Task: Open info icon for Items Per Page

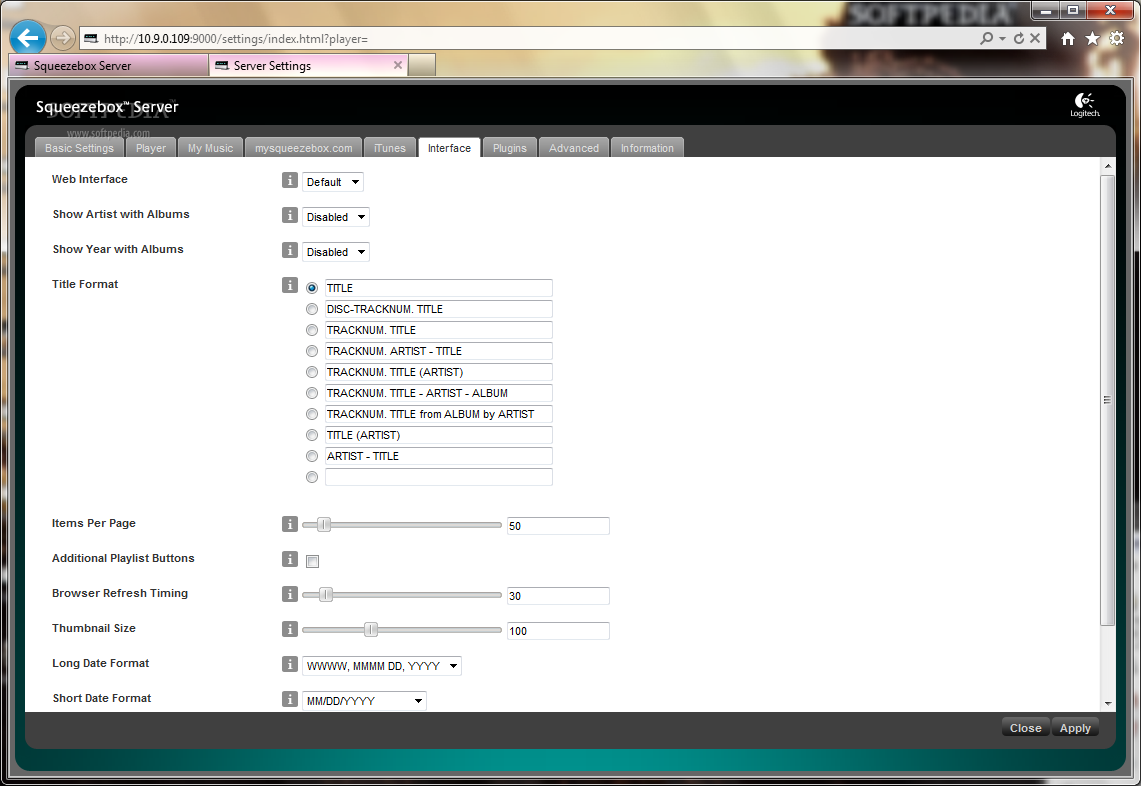Action: [290, 523]
